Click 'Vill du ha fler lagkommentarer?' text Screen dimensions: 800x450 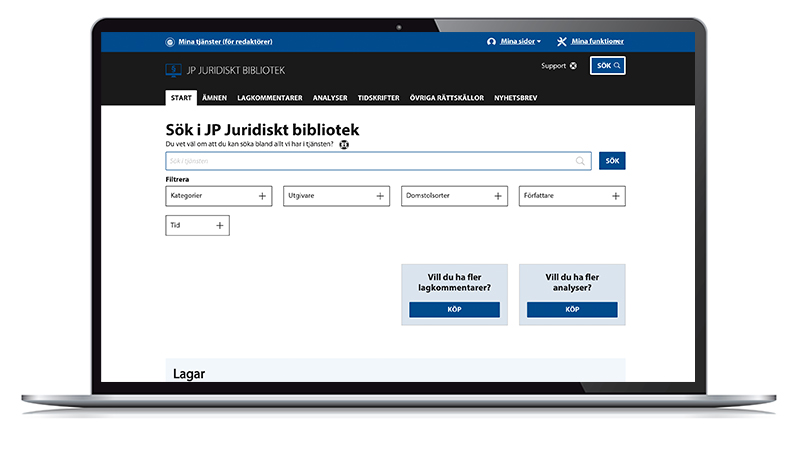point(455,283)
